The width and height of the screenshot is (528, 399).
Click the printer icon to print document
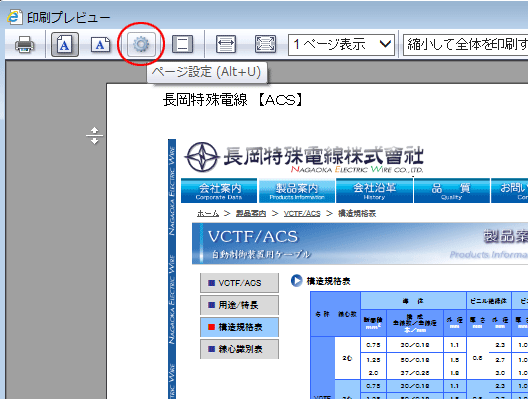pos(25,44)
